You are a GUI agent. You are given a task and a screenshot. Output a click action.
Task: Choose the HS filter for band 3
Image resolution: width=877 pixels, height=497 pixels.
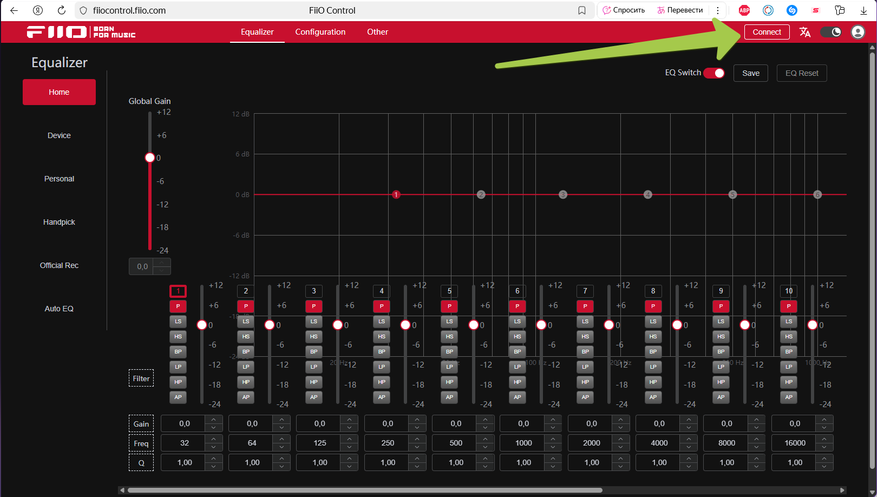point(314,337)
